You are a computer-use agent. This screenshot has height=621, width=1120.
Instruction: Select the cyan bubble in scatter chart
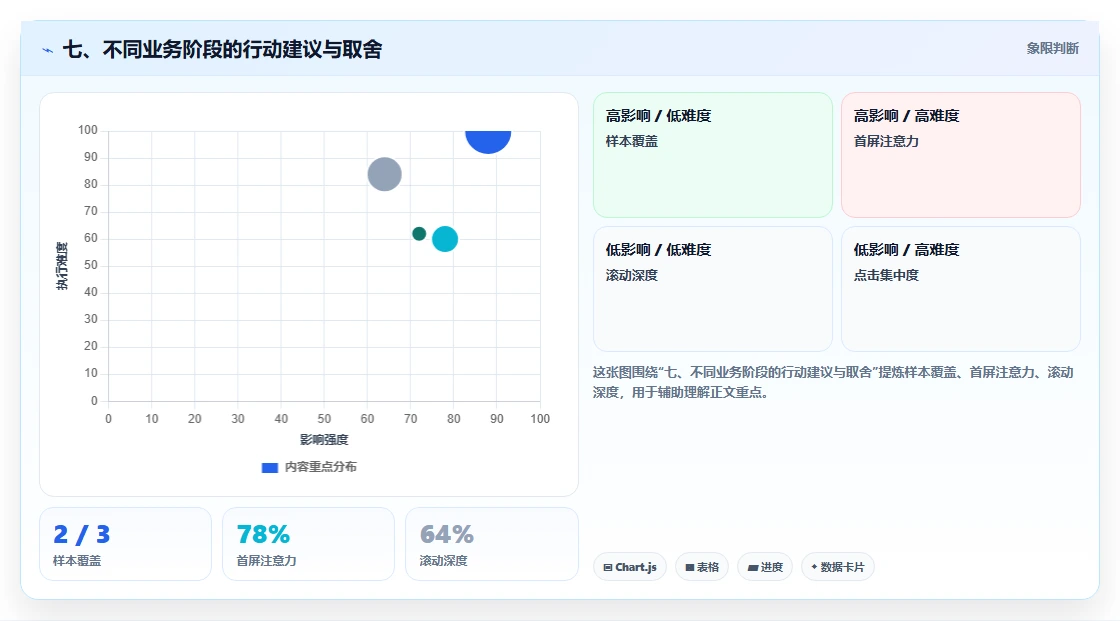(x=444, y=239)
